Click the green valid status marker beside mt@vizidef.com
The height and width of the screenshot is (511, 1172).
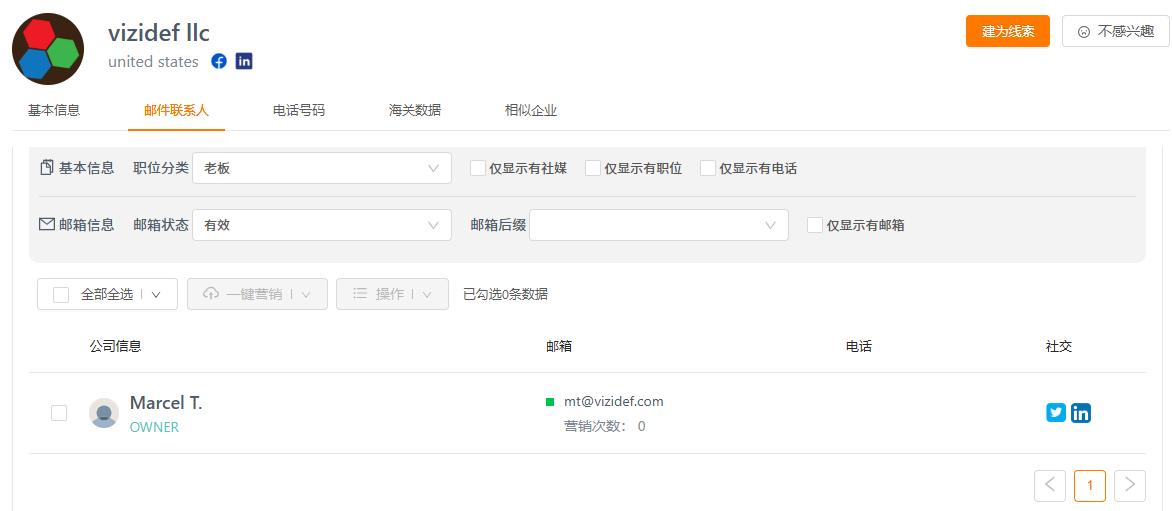550,402
